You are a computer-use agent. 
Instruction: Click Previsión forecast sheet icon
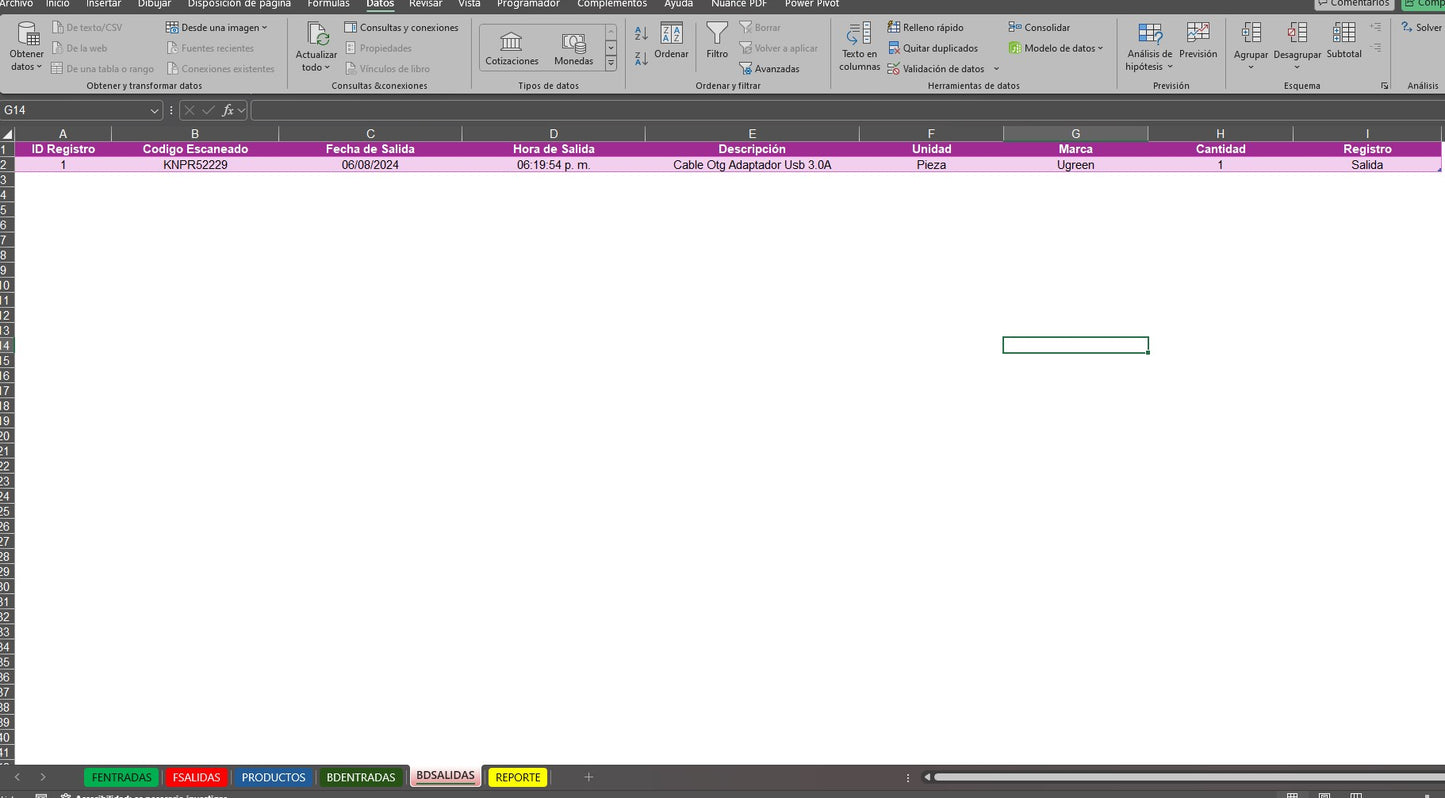(x=1198, y=41)
